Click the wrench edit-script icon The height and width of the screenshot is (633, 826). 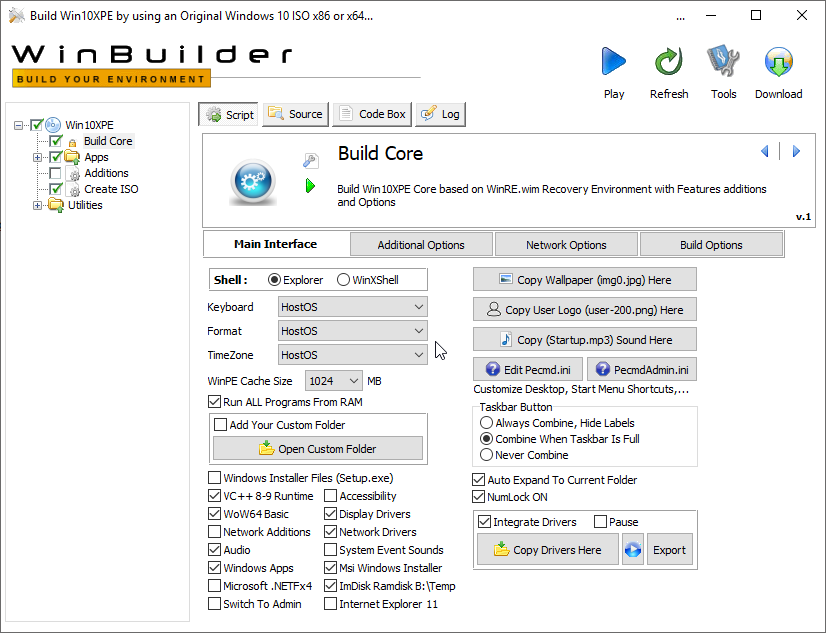tap(311, 160)
